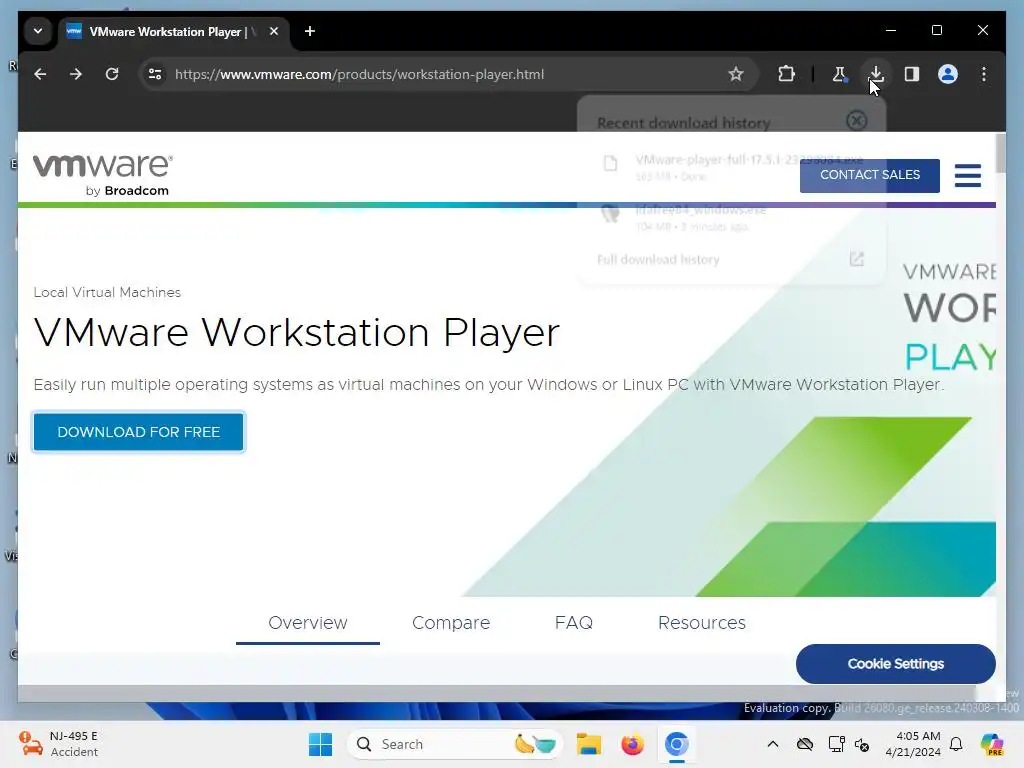Close the recent download history popup
Viewport: 1024px width, 768px height.
tap(856, 121)
